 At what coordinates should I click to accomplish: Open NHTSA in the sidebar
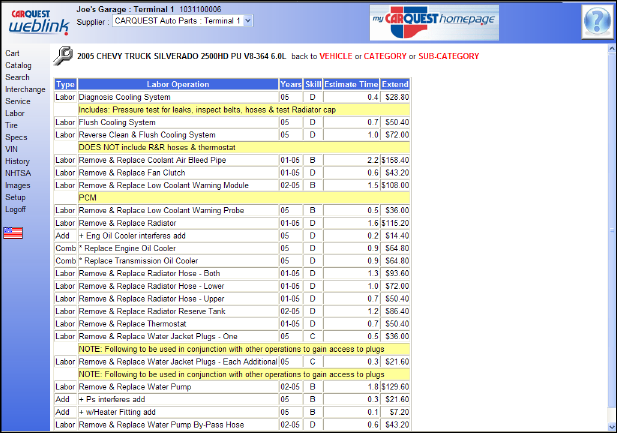point(18,173)
